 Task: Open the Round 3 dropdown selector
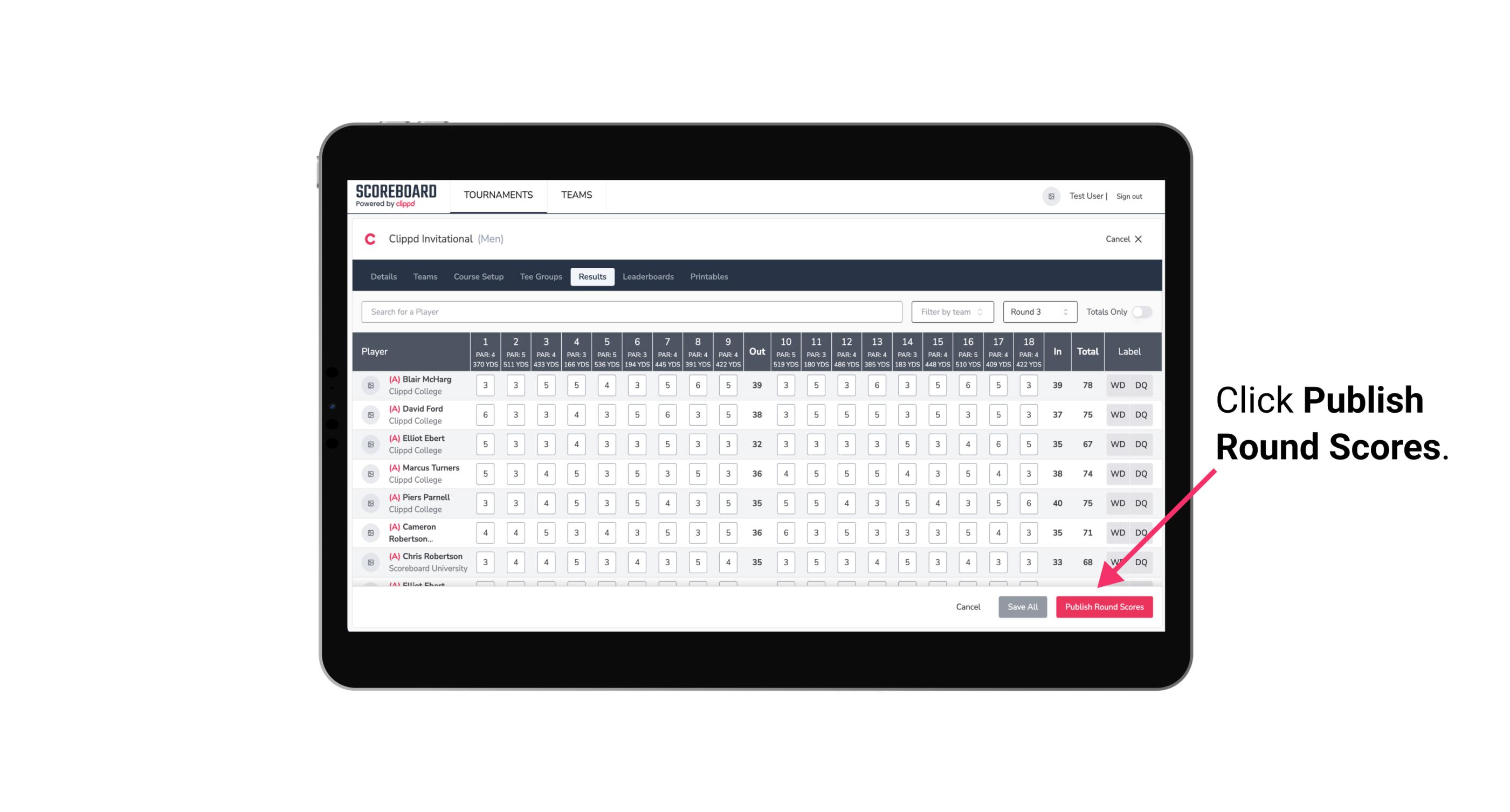click(x=1037, y=311)
